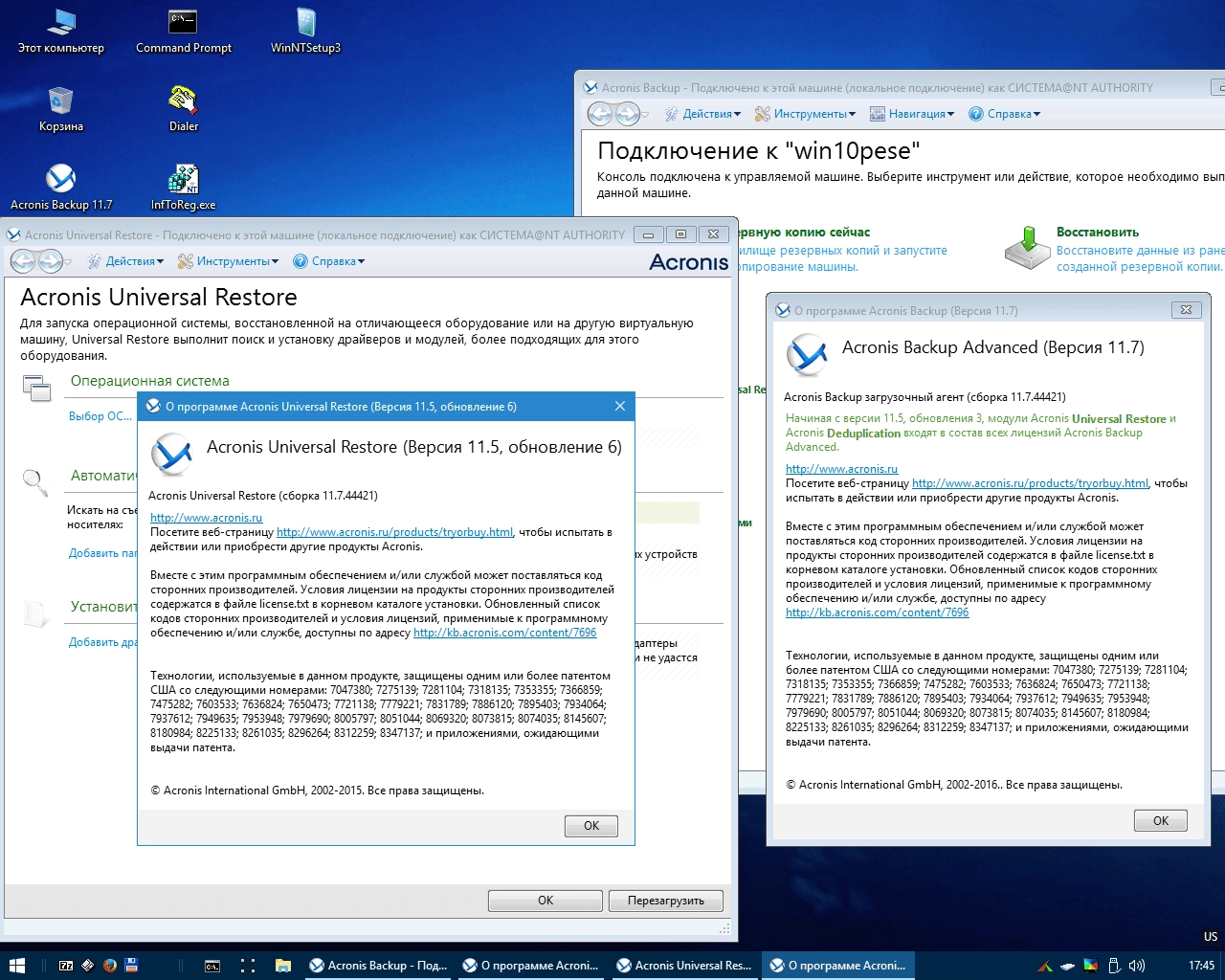1225x980 pixels.
Task: Switch to the Acronis Universal Res... taskbar window
Action: tap(685, 966)
